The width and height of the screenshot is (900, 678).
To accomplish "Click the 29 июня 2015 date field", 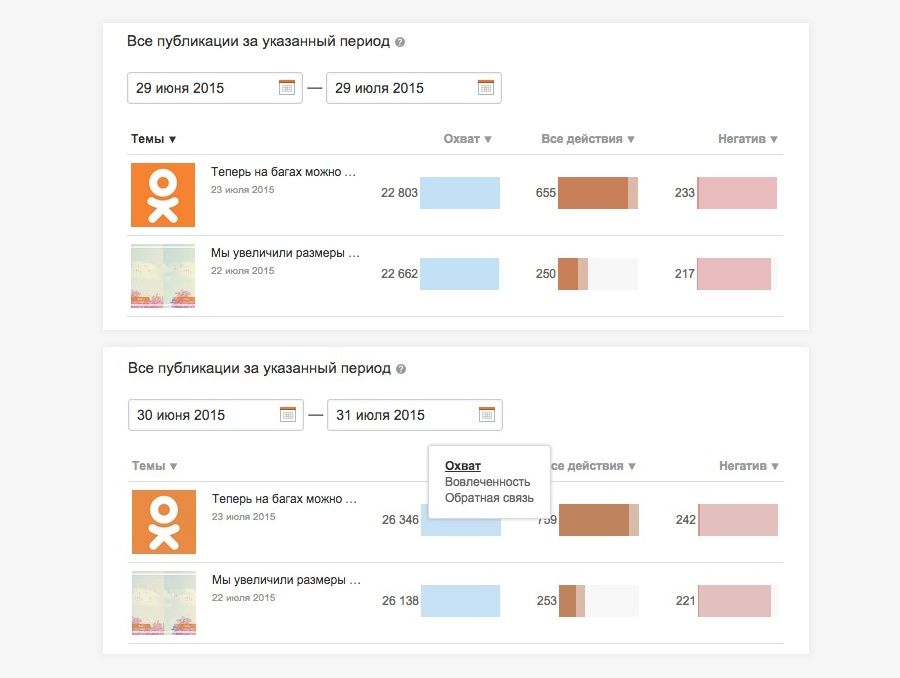I will point(200,88).
